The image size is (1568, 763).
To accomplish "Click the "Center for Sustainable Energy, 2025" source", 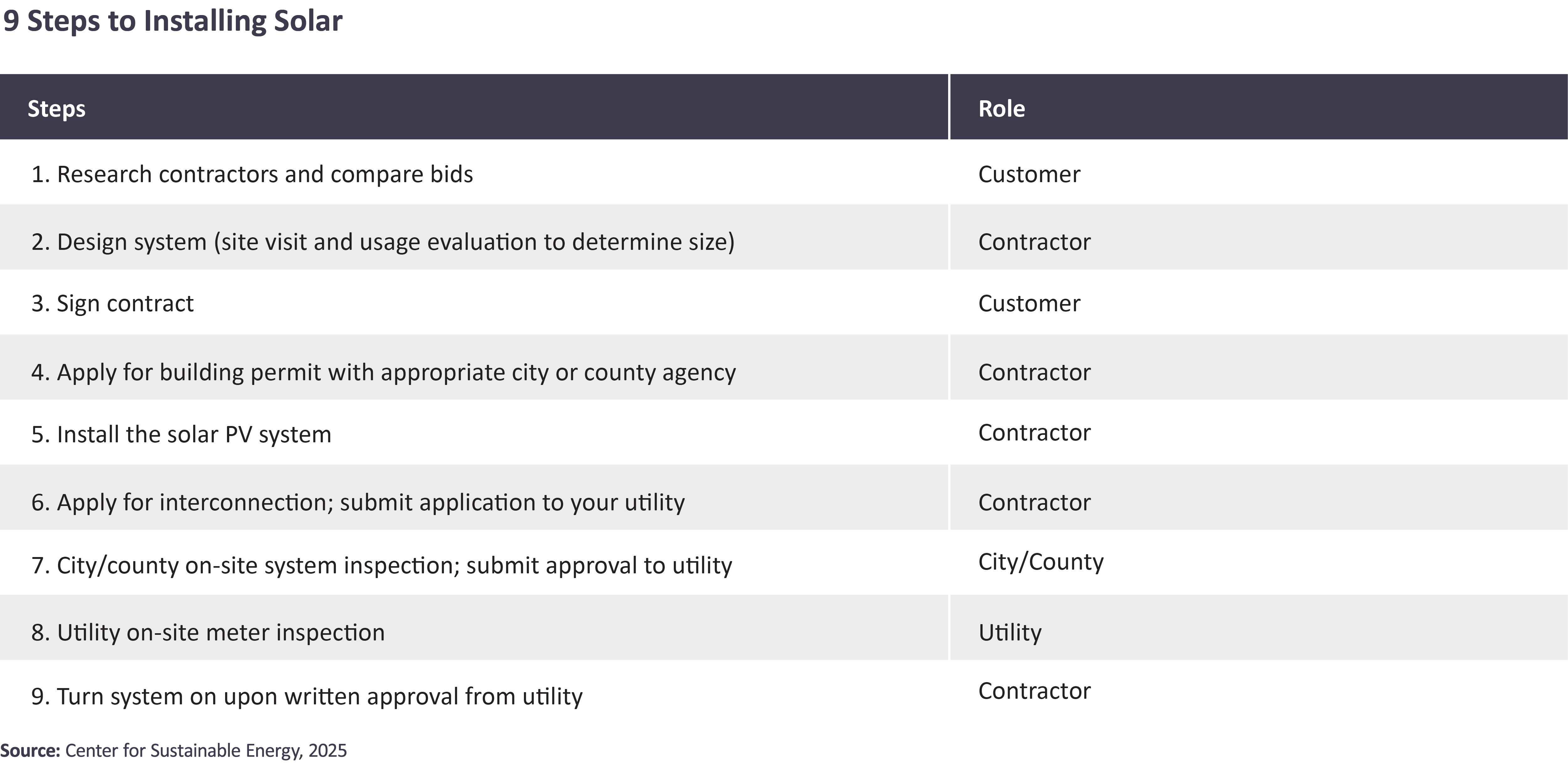I will [x=206, y=751].
